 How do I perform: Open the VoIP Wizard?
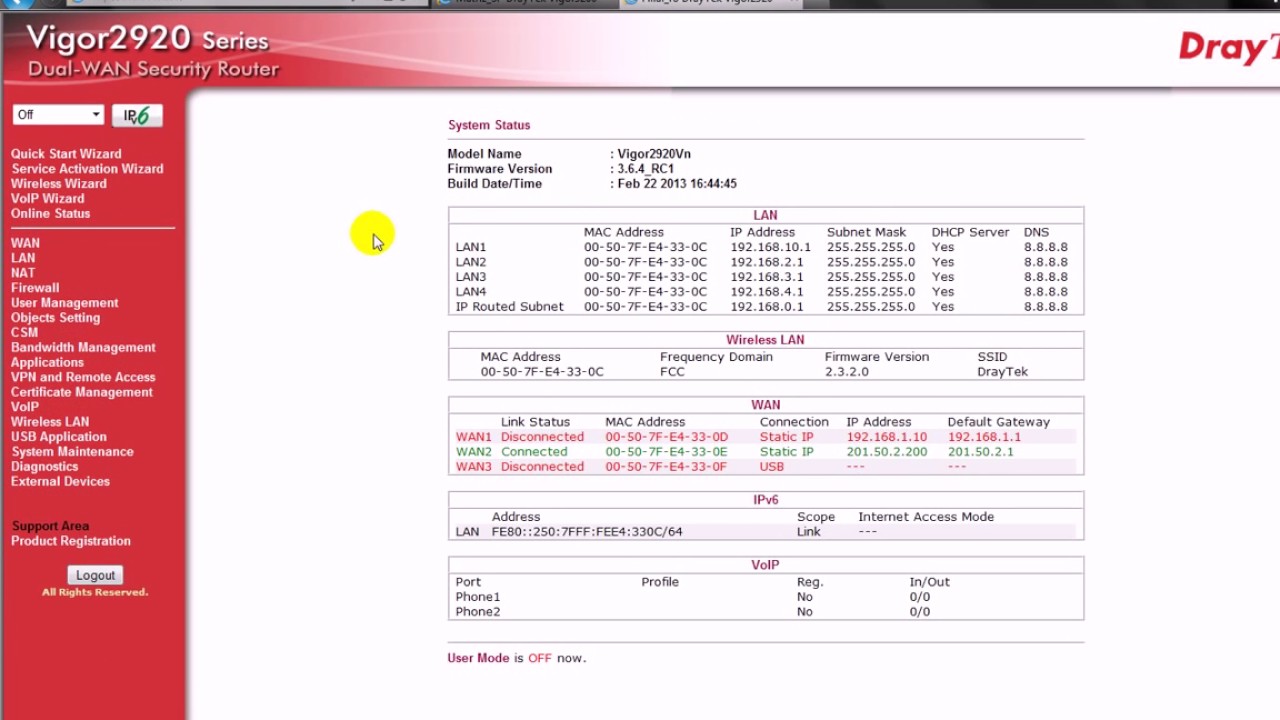point(47,199)
